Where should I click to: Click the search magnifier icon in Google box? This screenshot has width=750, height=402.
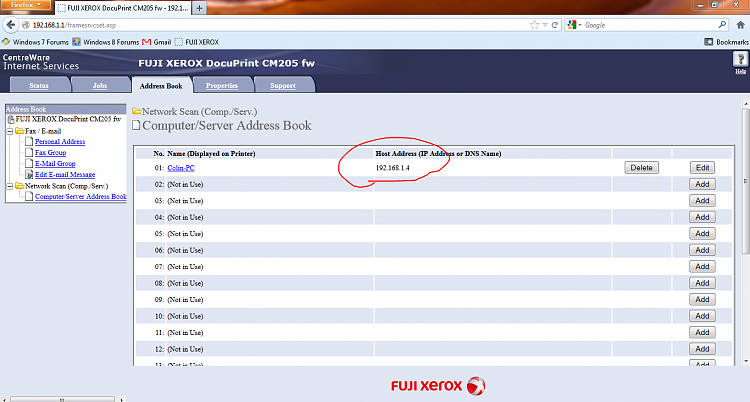(722, 24)
